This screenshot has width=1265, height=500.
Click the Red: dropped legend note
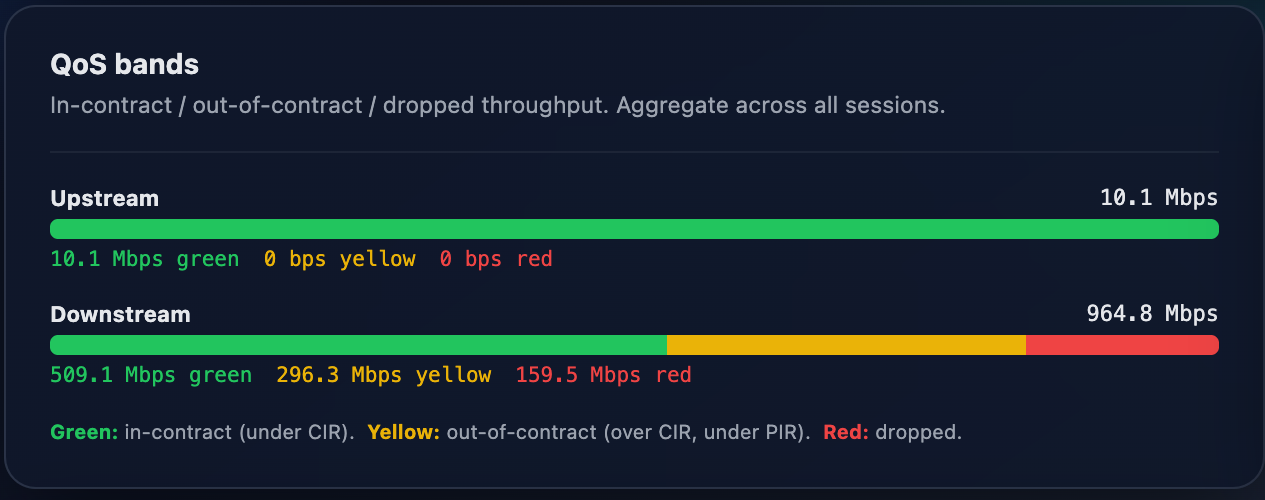coord(892,433)
